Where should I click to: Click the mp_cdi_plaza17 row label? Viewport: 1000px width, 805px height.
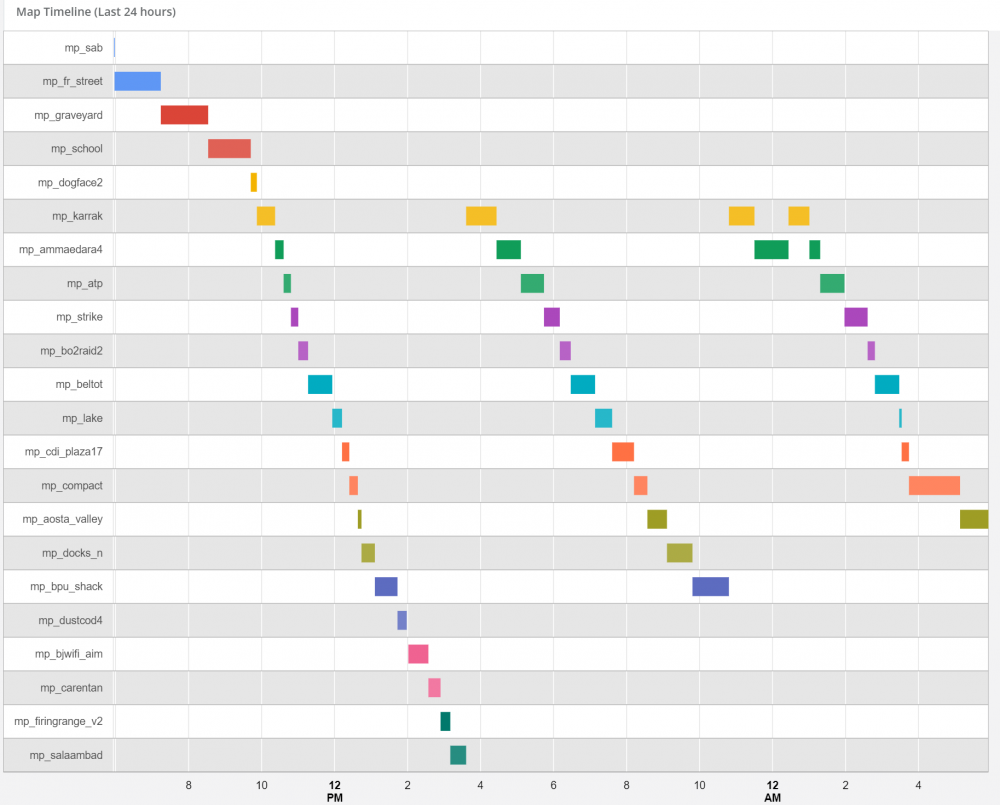64,452
